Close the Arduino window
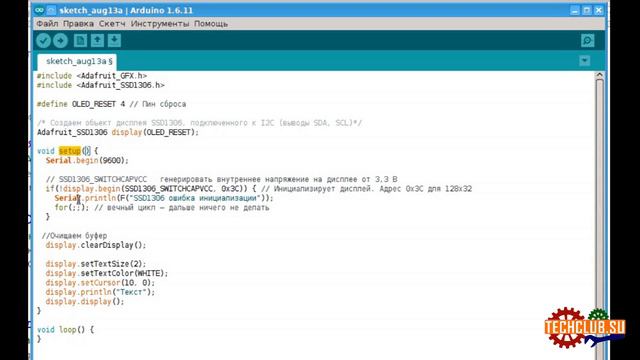 tap(599, 10)
